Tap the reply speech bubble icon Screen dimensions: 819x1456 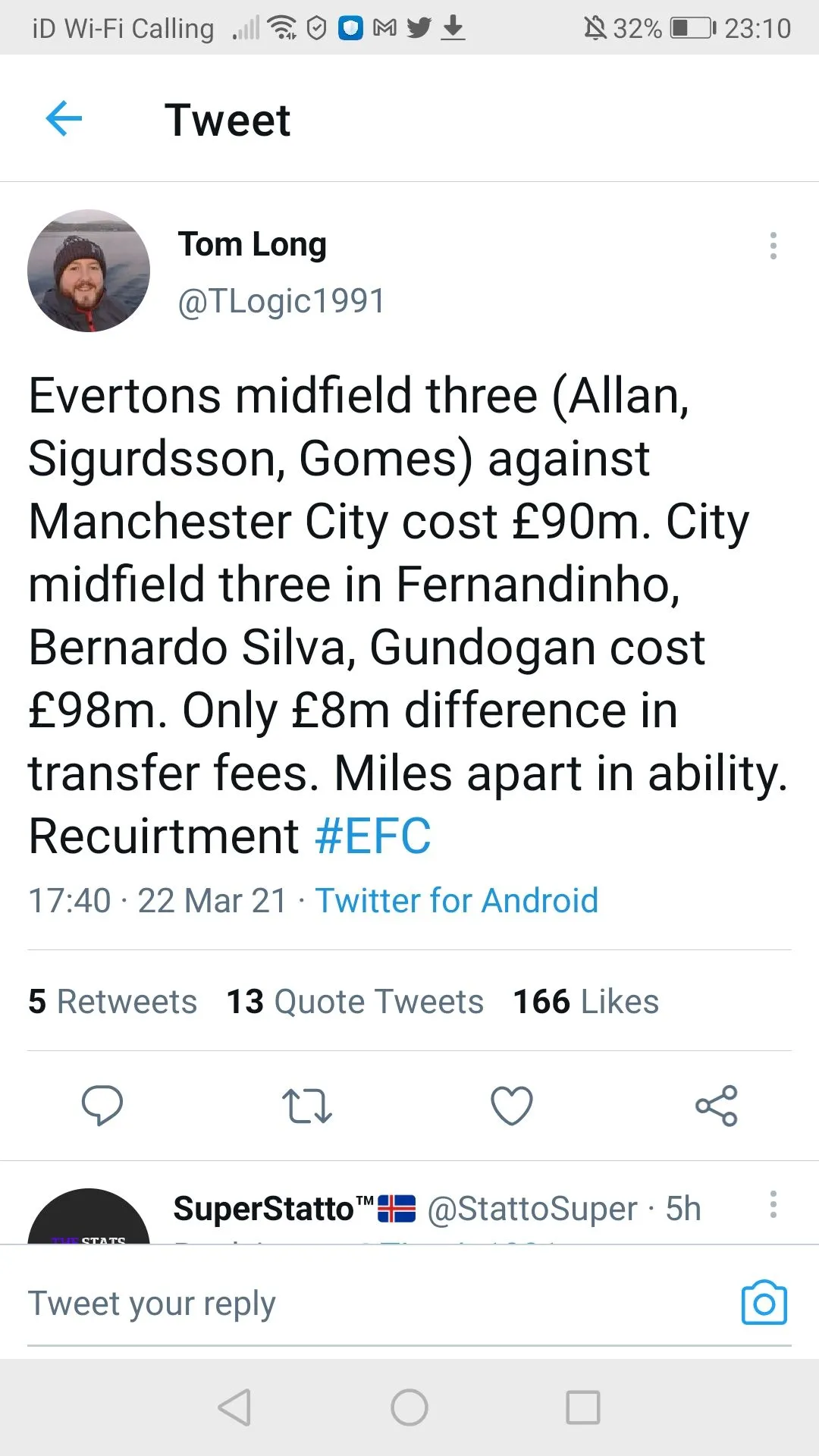coord(102,1105)
